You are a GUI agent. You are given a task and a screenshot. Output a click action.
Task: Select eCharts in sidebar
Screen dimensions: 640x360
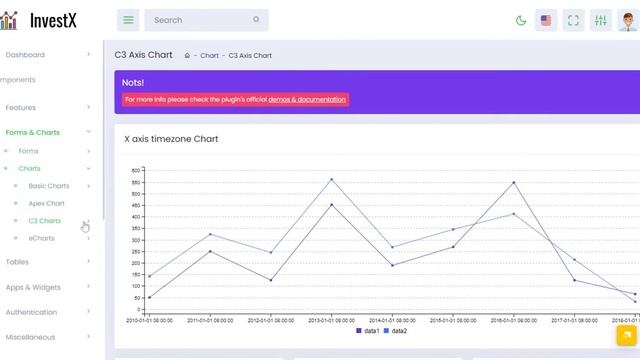41,238
